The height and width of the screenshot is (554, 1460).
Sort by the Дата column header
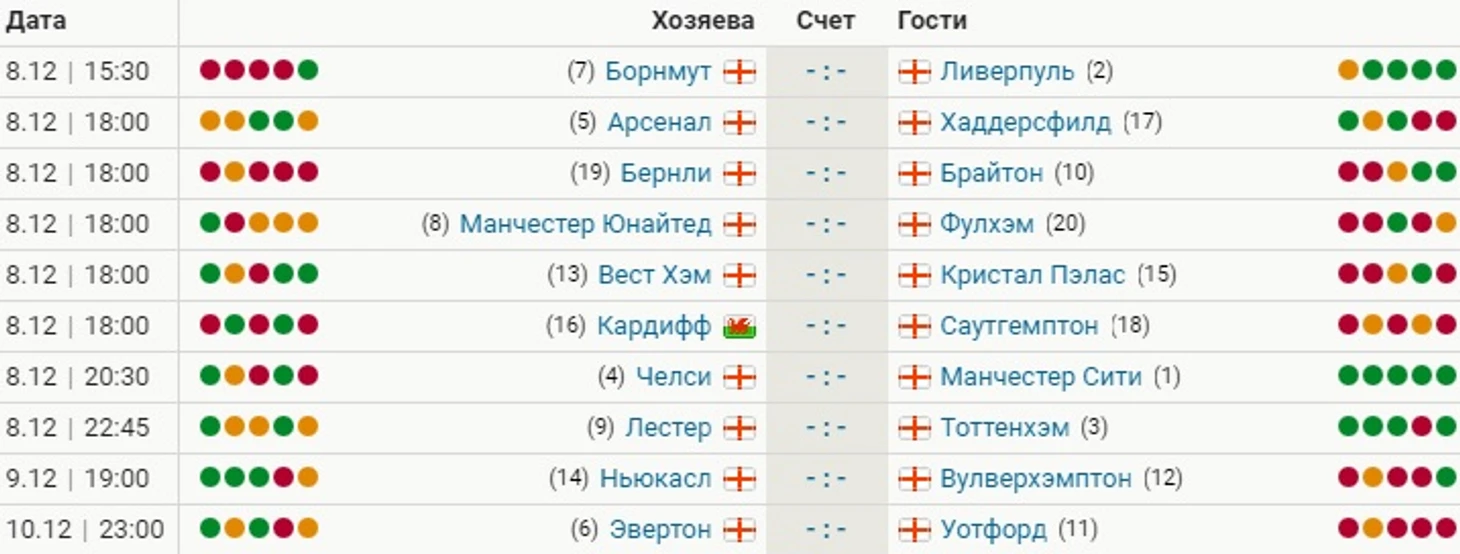click(36, 21)
